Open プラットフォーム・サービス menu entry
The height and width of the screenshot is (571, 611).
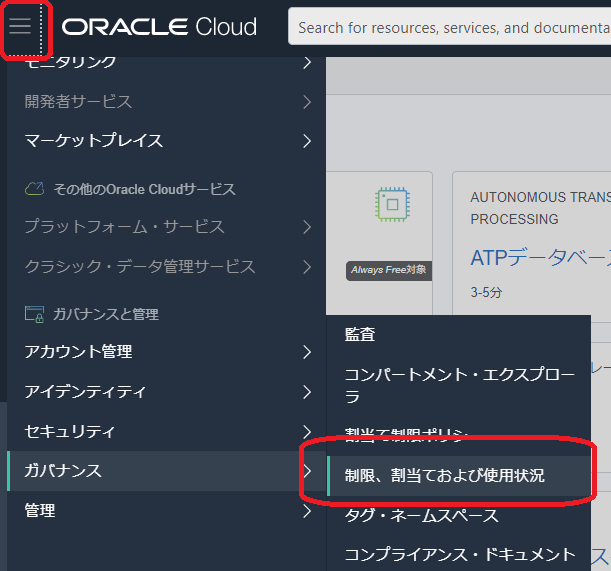[x=124, y=227]
